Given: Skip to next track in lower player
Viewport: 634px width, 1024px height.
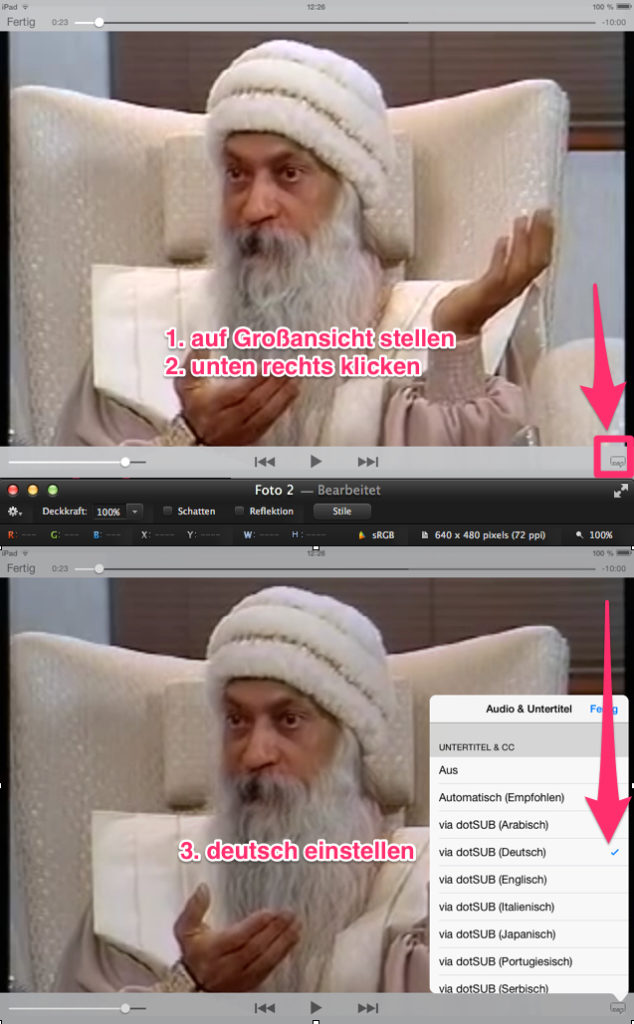Looking at the screenshot, I should pos(368,1008).
